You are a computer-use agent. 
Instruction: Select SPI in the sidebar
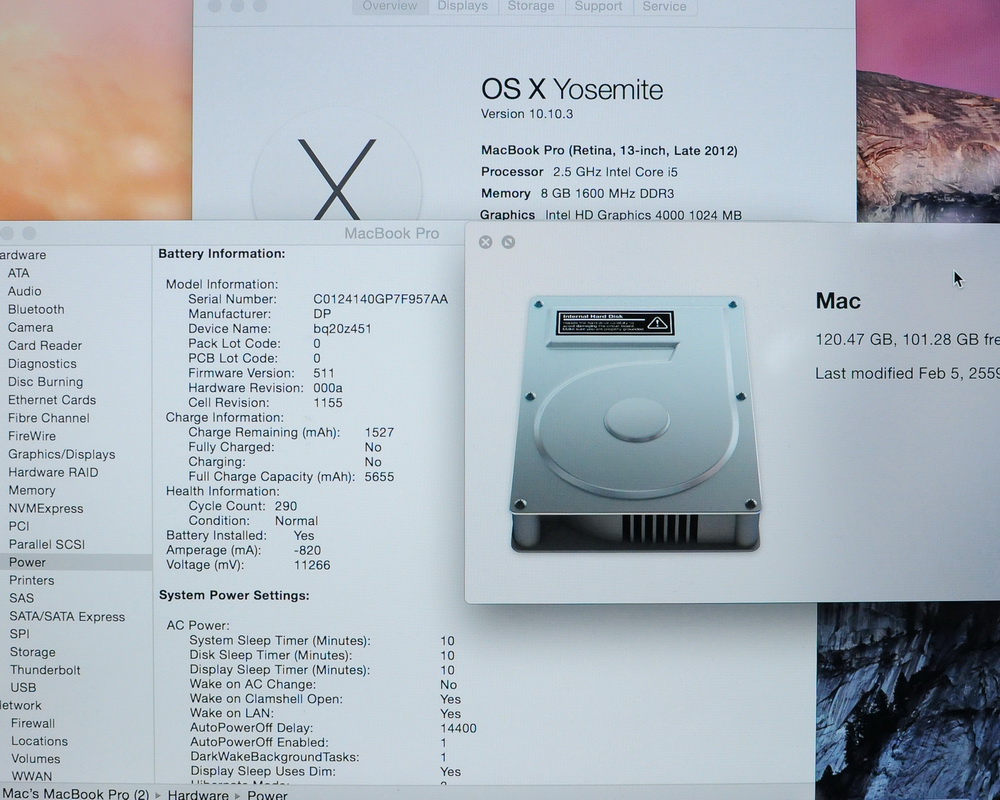click(19, 634)
